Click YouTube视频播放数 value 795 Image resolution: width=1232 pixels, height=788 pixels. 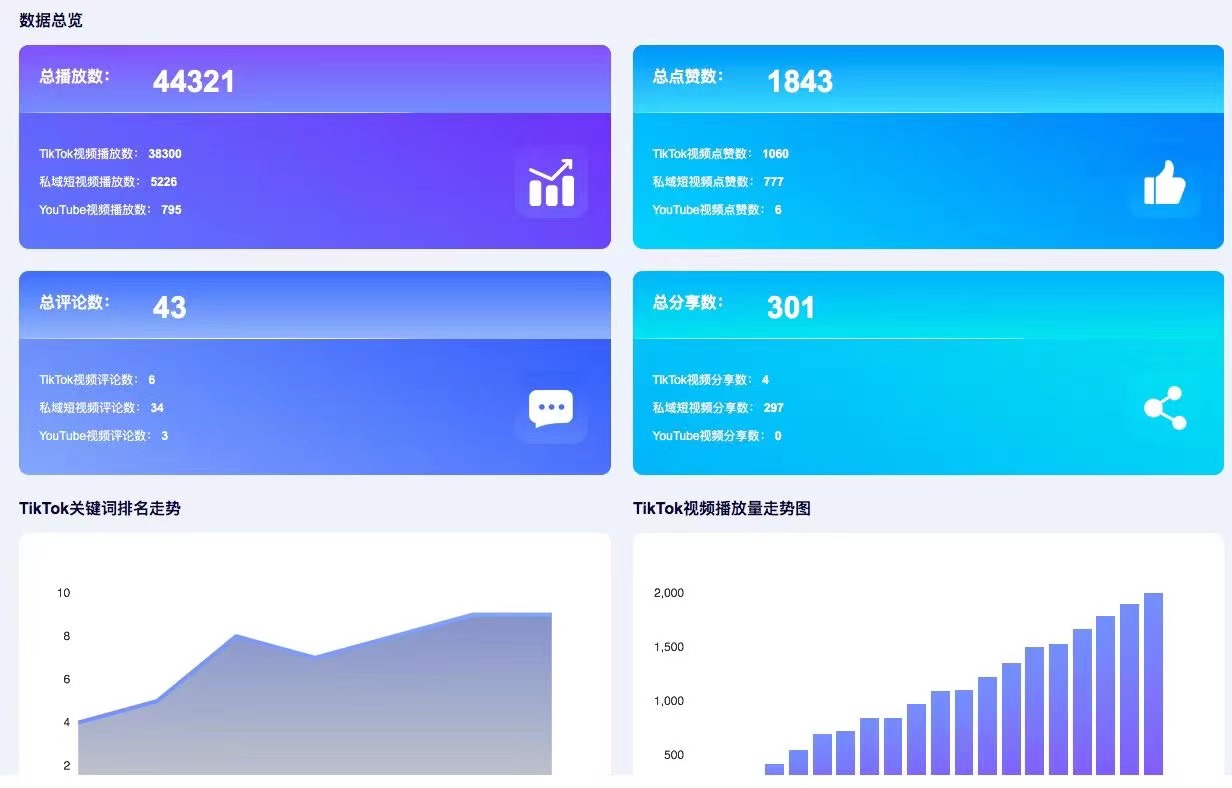coord(171,210)
